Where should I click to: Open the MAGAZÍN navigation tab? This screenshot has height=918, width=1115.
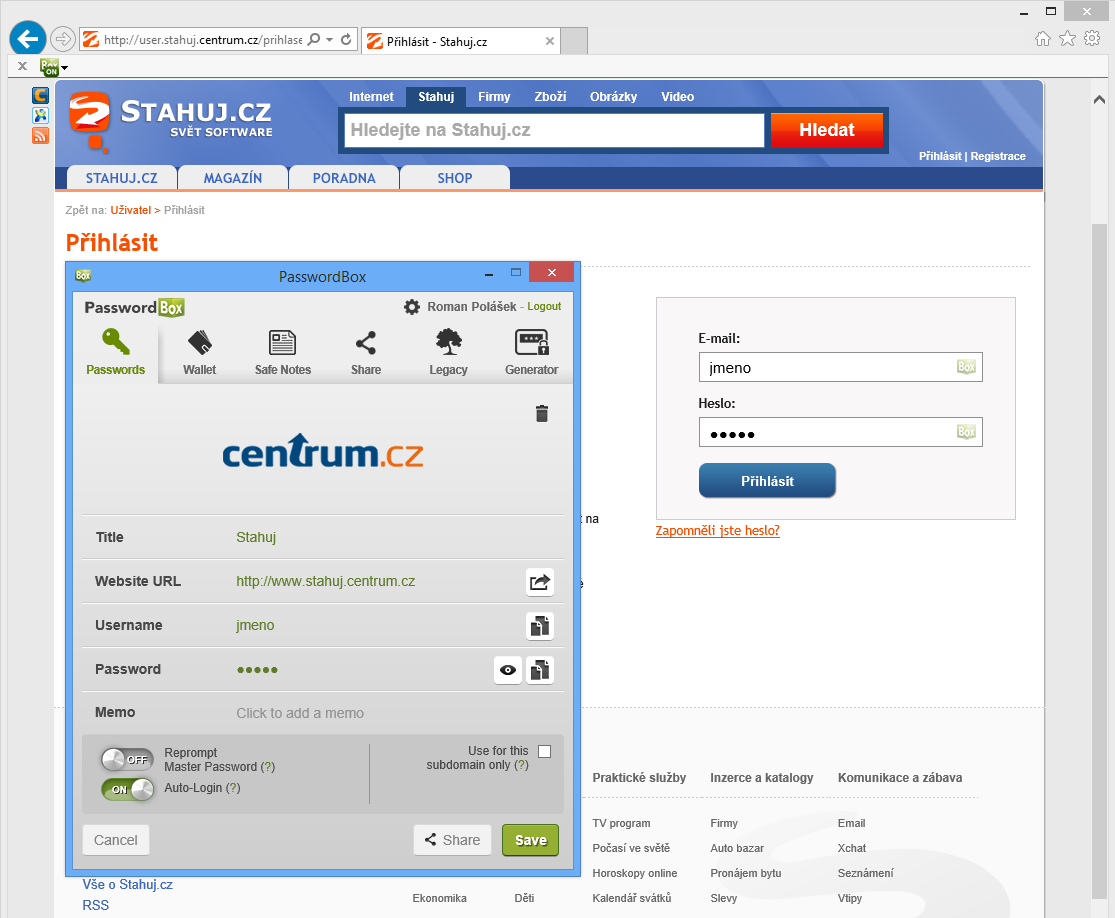coord(233,178)
